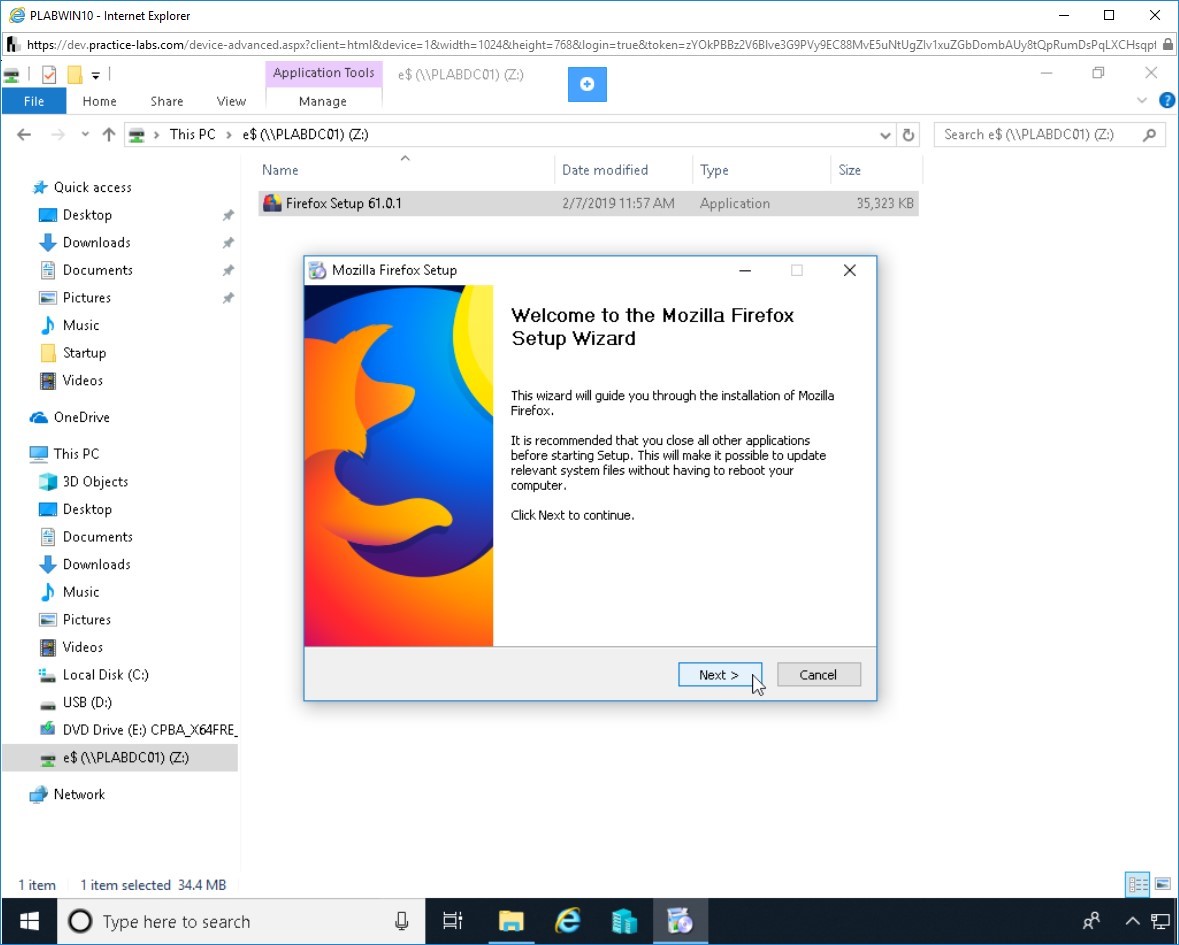The image size is (1179, 945).
Task: Select This PC in the navigation pane
Action: tap(76, 453)
